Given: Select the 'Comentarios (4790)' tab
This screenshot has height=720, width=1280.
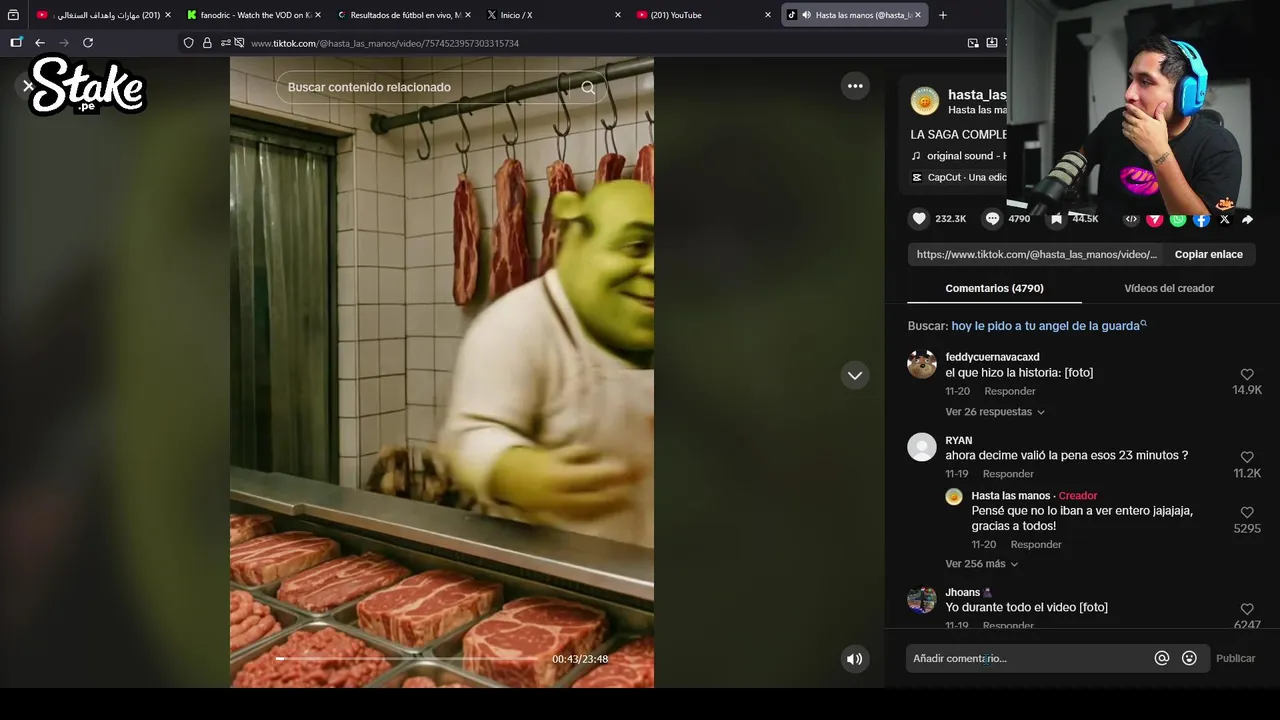Looking at the screenshot, I should [994, 288].
